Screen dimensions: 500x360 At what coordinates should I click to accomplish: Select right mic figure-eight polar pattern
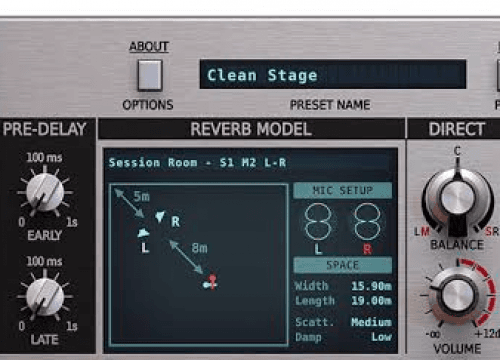(367, 222)
